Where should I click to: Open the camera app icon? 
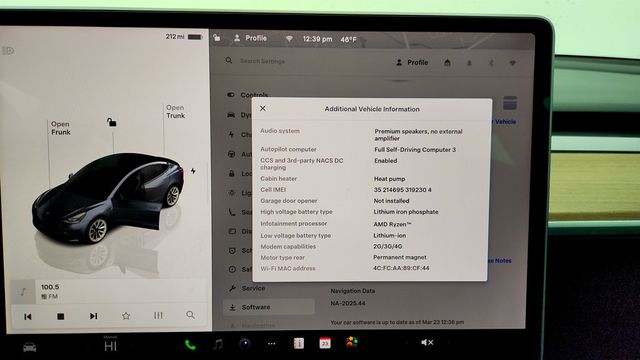[244, 344]
